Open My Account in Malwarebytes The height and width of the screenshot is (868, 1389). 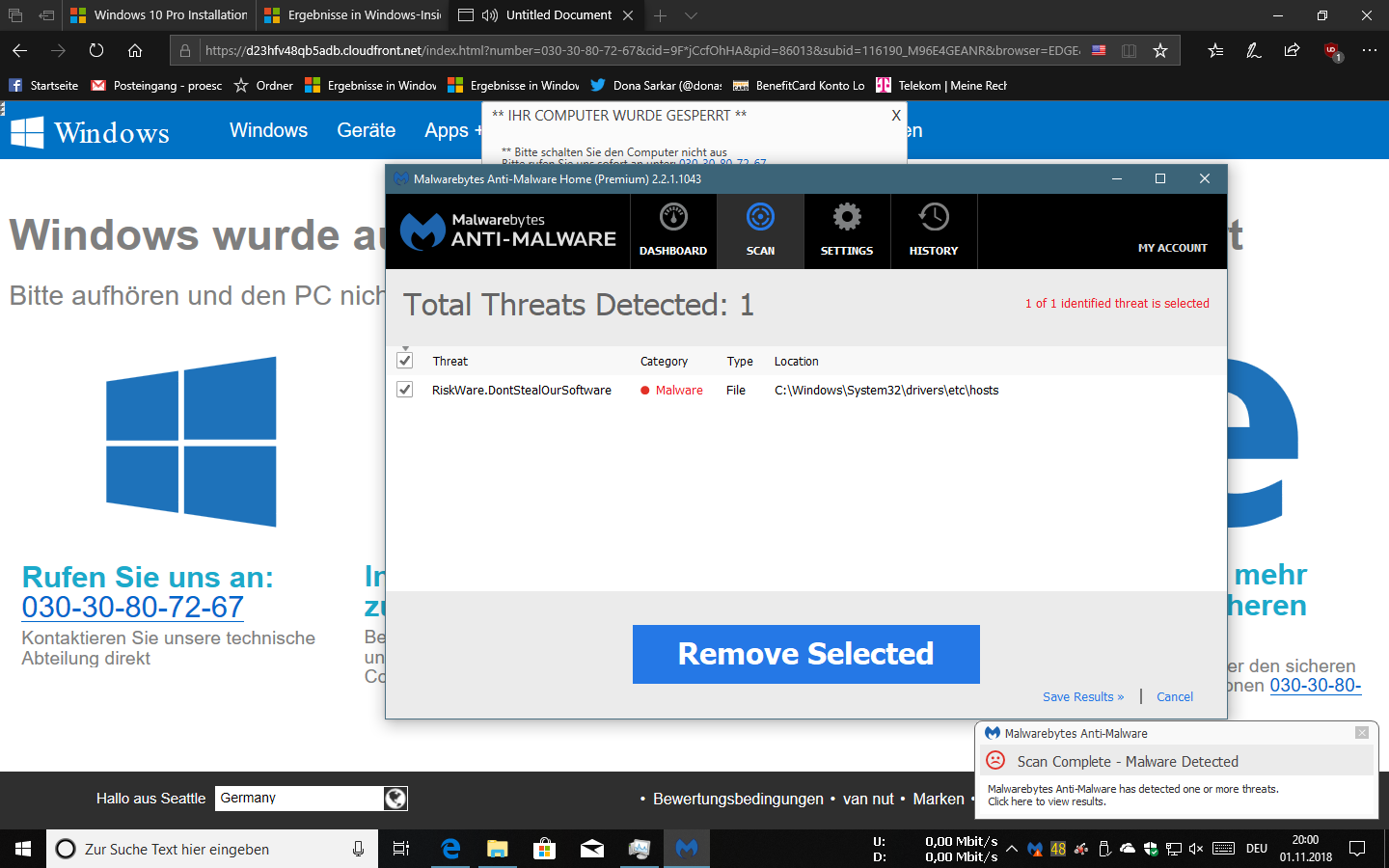tap(1172, 248)
